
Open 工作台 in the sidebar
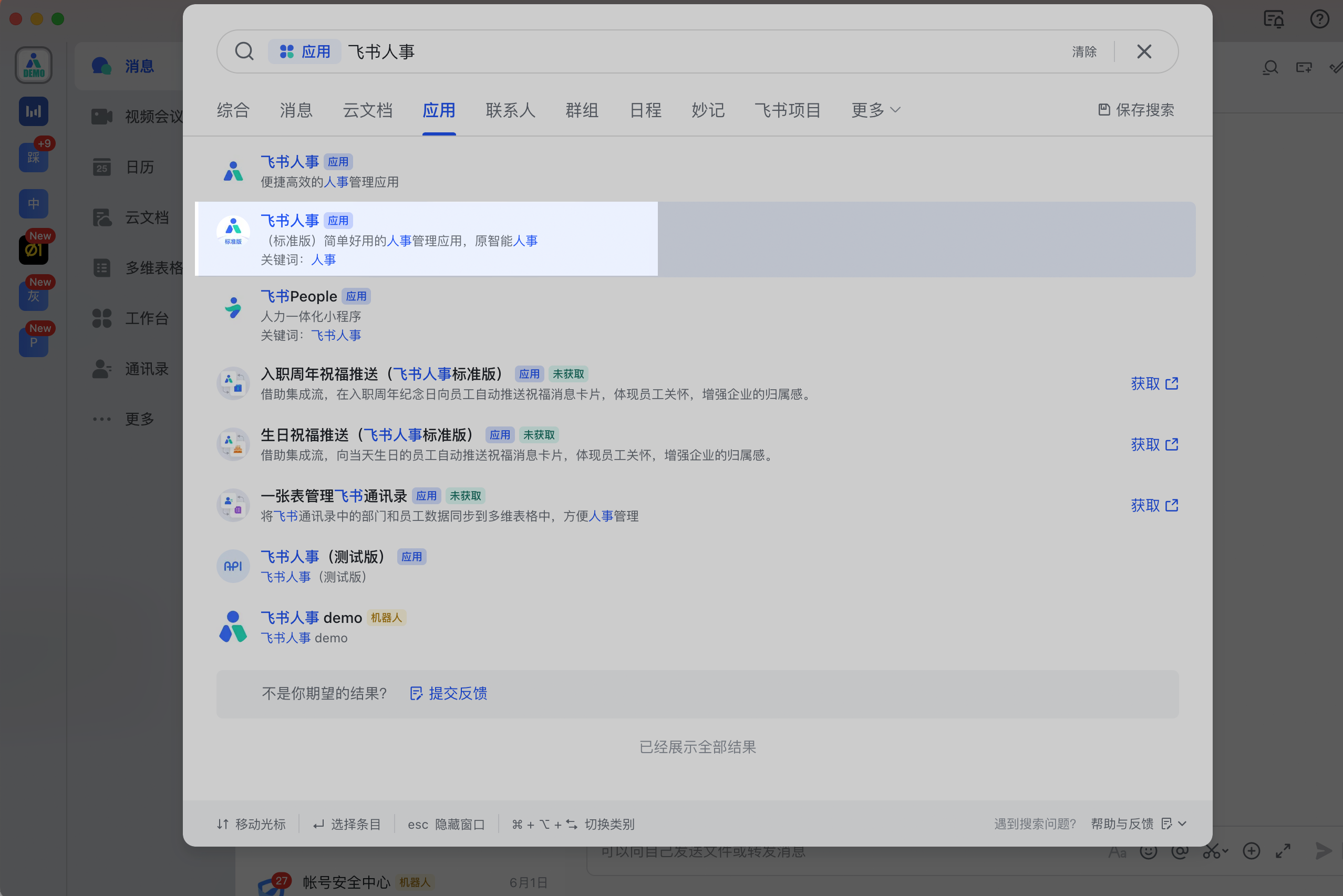147,318
